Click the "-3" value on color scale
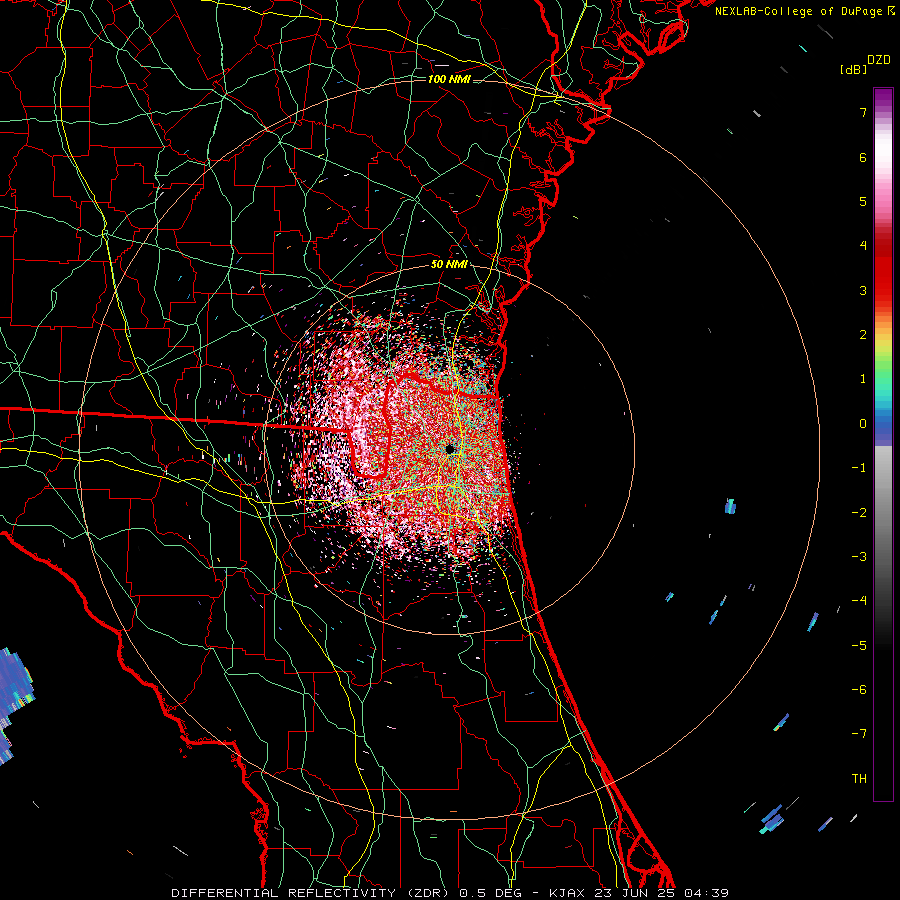The height and width of the screenshot is (900, 900). pos(859,557)
